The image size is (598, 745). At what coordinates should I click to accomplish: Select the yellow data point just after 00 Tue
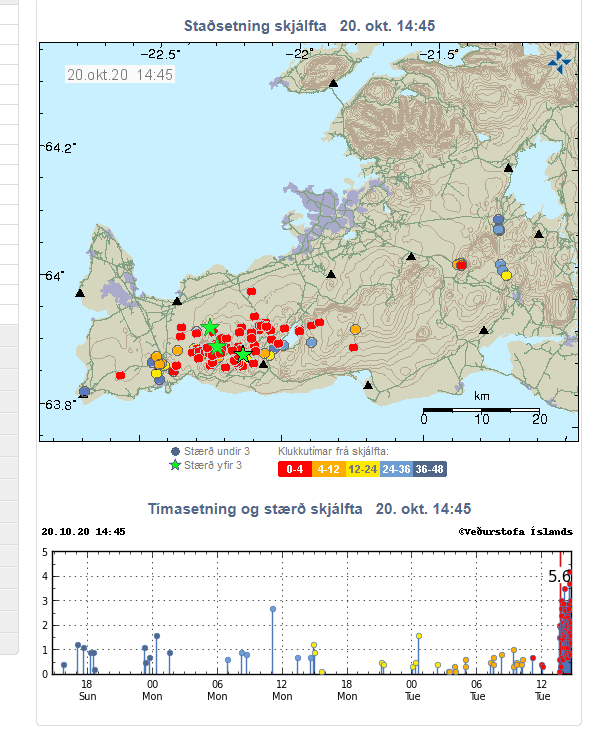[419, 636]
